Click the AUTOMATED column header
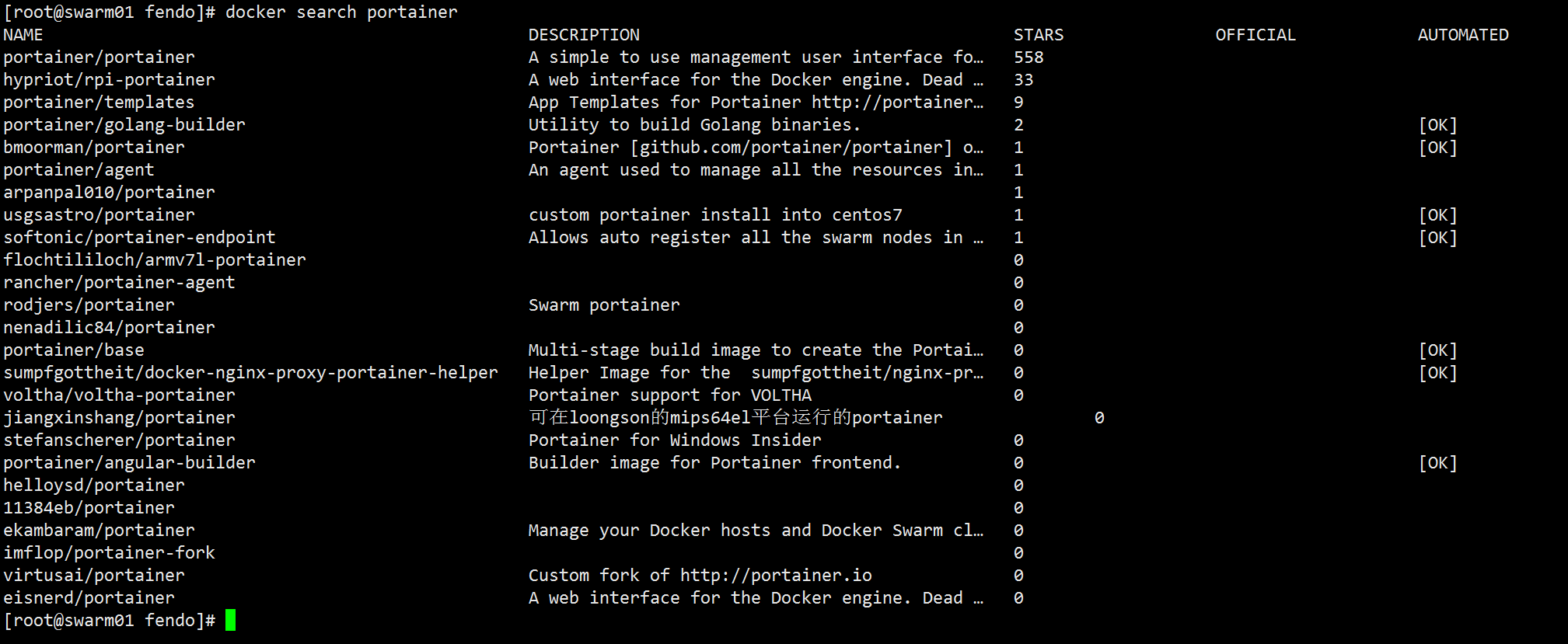The image size is (1568, 644). pyautogui.click(x=1463, y=35)
